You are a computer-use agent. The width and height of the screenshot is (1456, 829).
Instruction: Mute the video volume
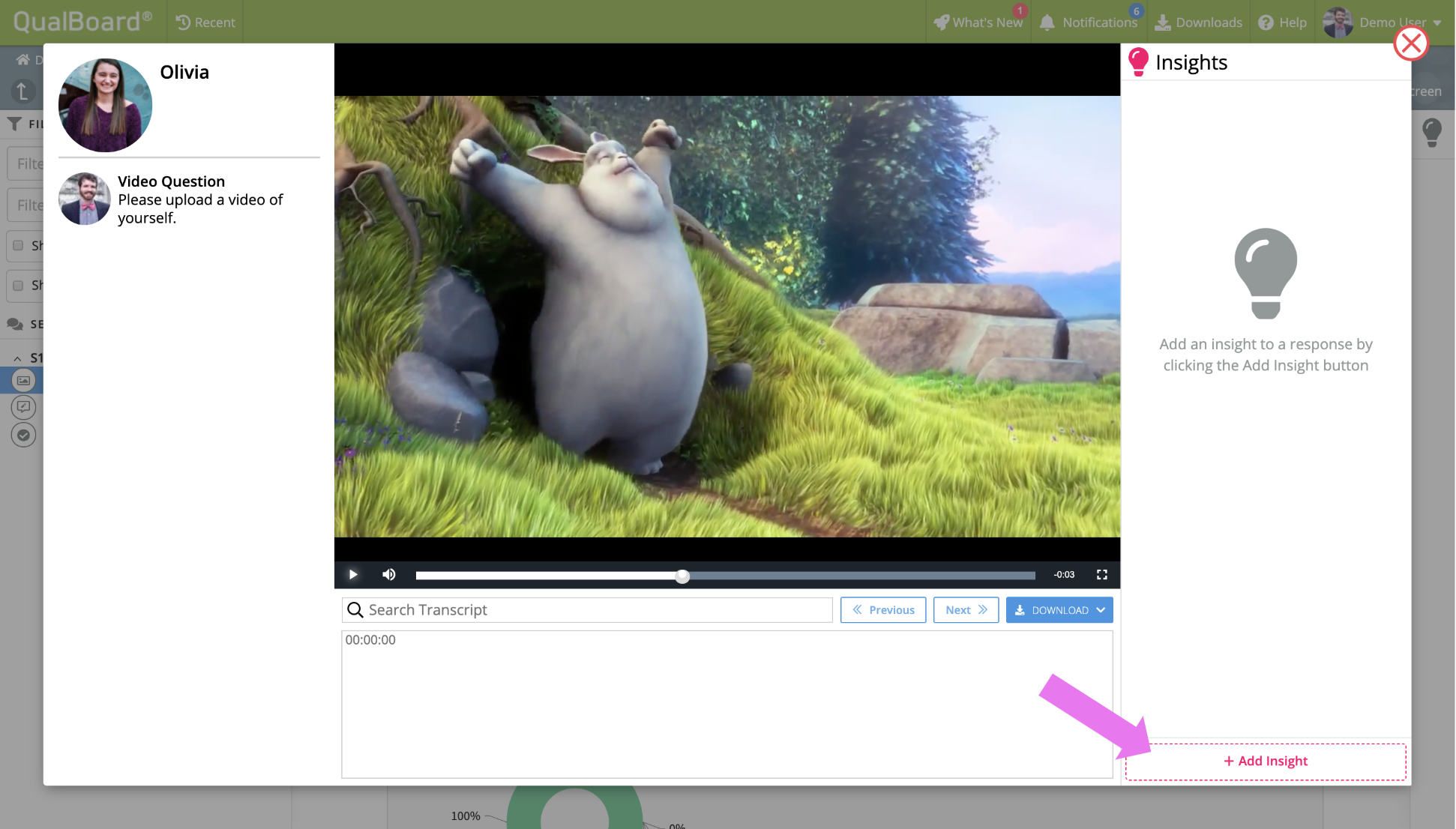pos(388,575)
